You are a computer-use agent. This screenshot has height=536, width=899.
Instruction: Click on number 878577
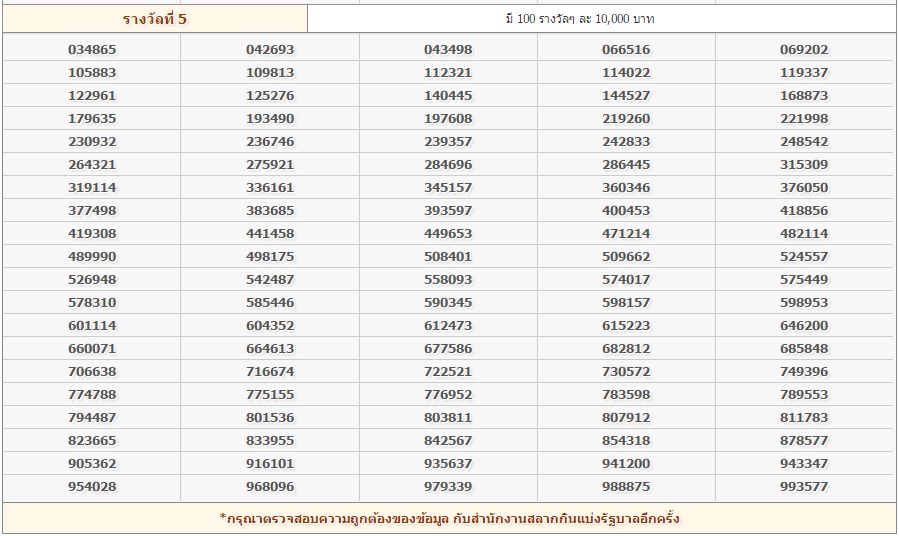(804, 441)
